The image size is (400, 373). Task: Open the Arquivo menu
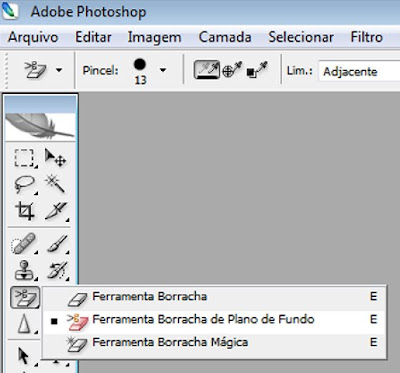tap(33, 37)
